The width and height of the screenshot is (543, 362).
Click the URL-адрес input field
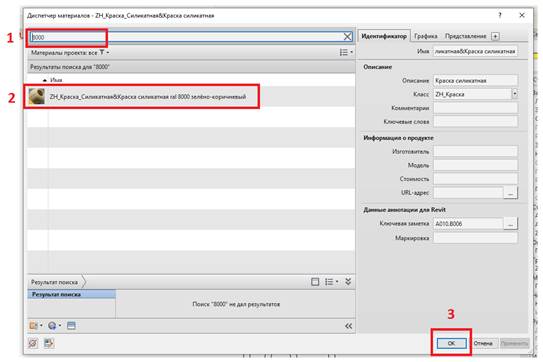[x=468, y=192]
